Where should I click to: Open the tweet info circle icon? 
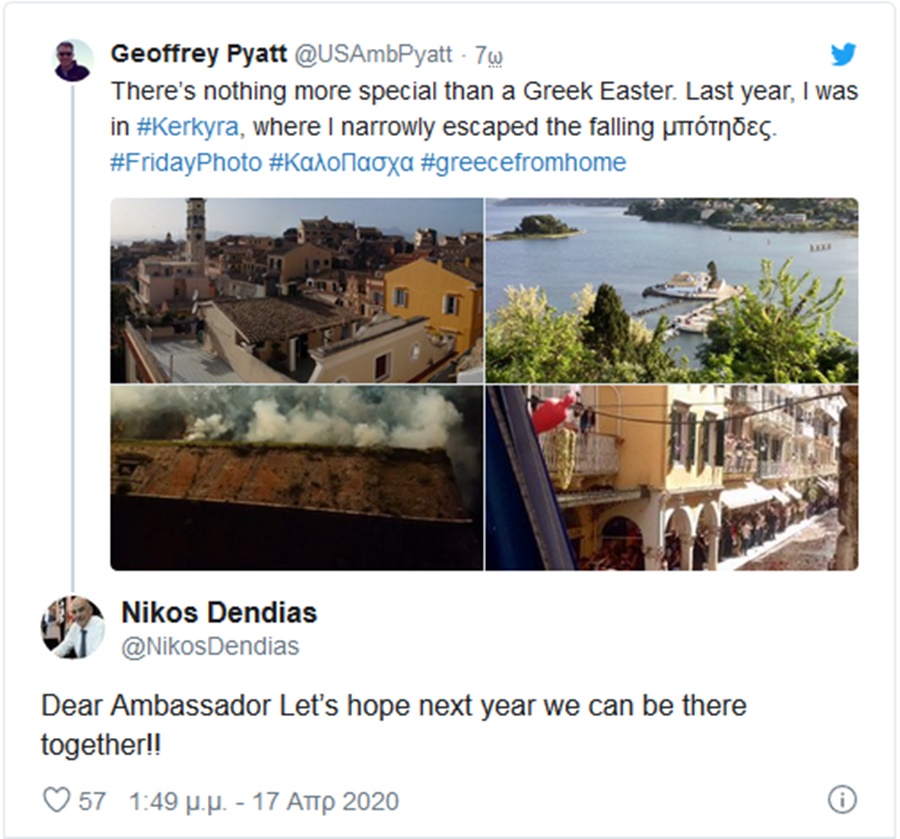[842, 799]
